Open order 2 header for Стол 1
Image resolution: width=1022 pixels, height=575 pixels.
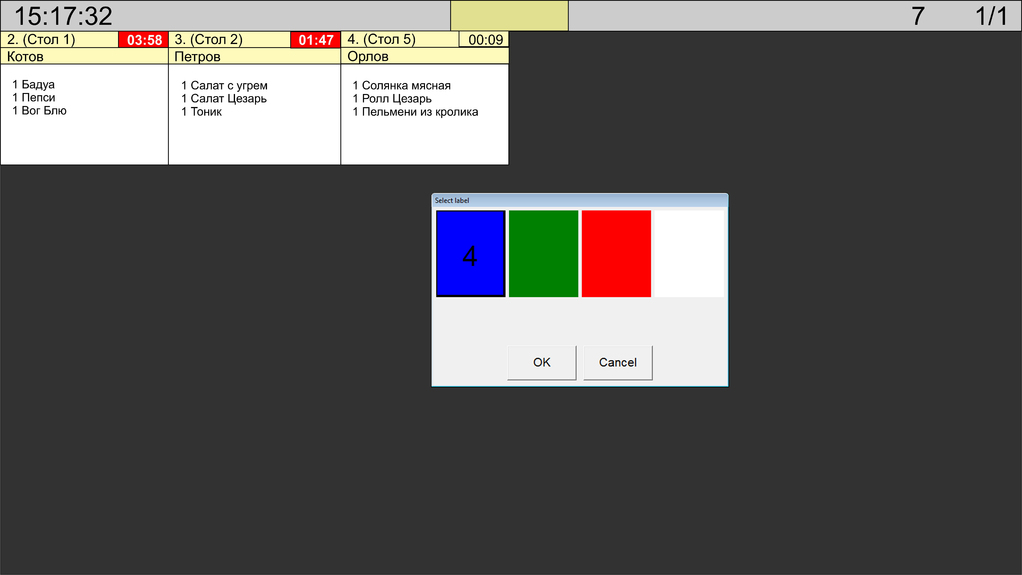tap(60, 40)
